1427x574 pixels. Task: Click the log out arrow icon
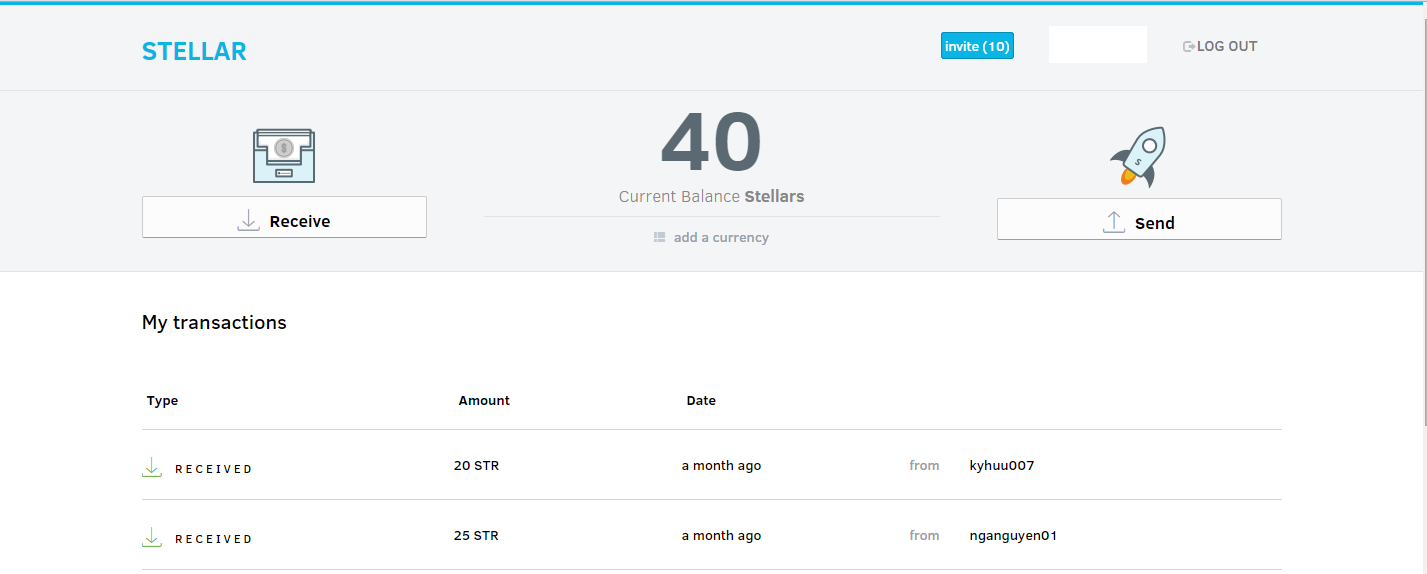click(1188, 47)
